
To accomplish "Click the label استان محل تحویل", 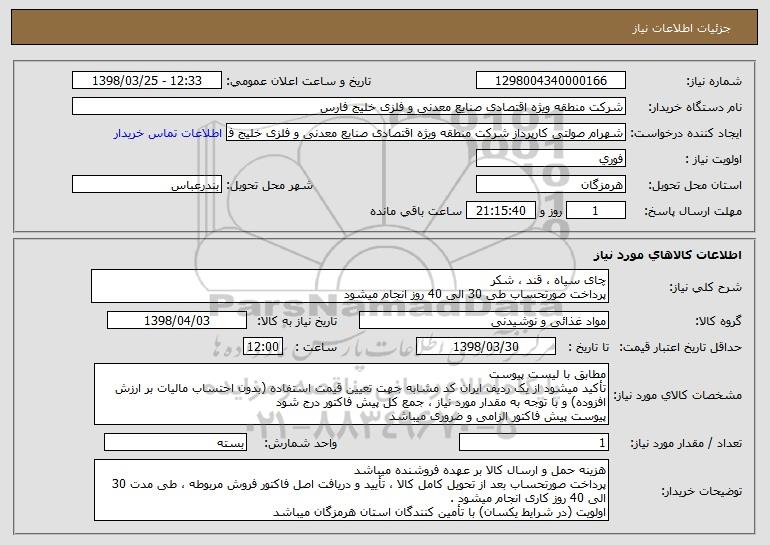I will 695,186.
